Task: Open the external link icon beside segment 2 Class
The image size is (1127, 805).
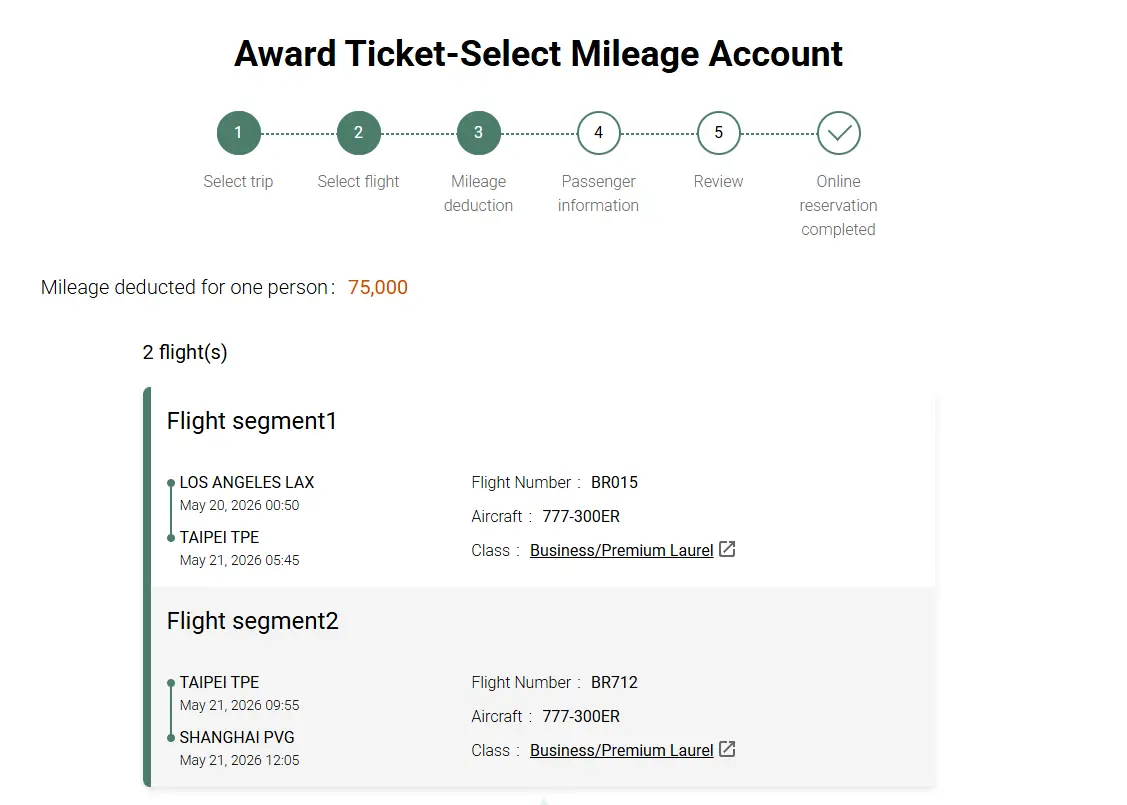Action: 727,749
